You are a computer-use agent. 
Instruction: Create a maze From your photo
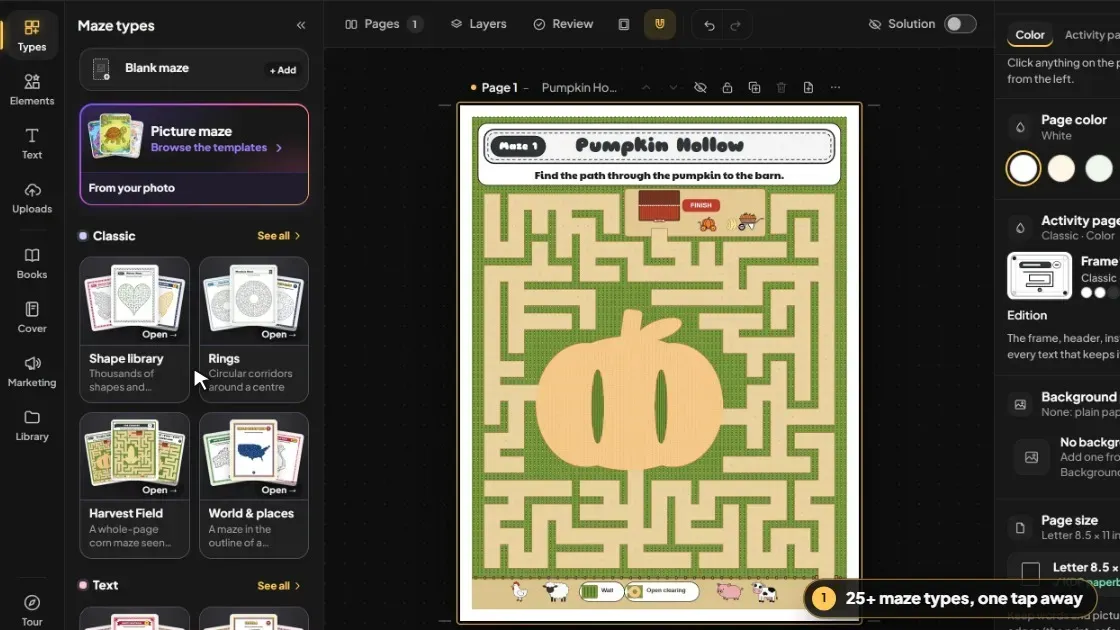click(x=131, y=188)
